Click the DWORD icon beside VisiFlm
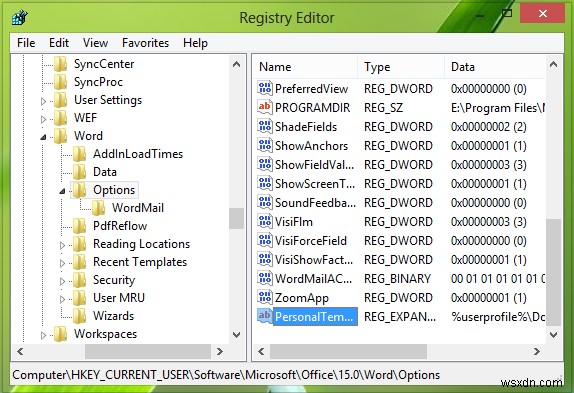 point(265,221)
